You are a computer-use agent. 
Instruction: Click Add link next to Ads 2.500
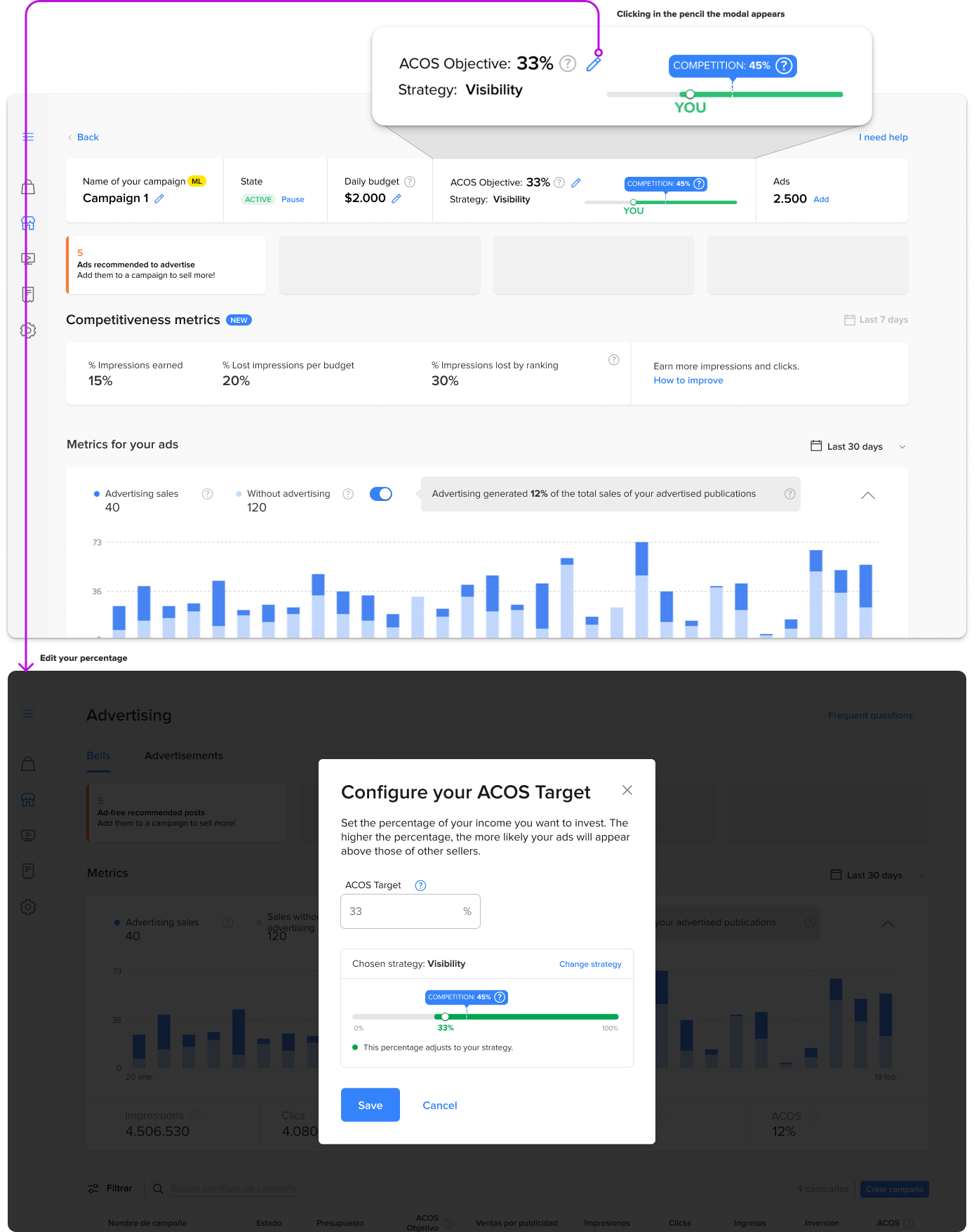point(821,199)
